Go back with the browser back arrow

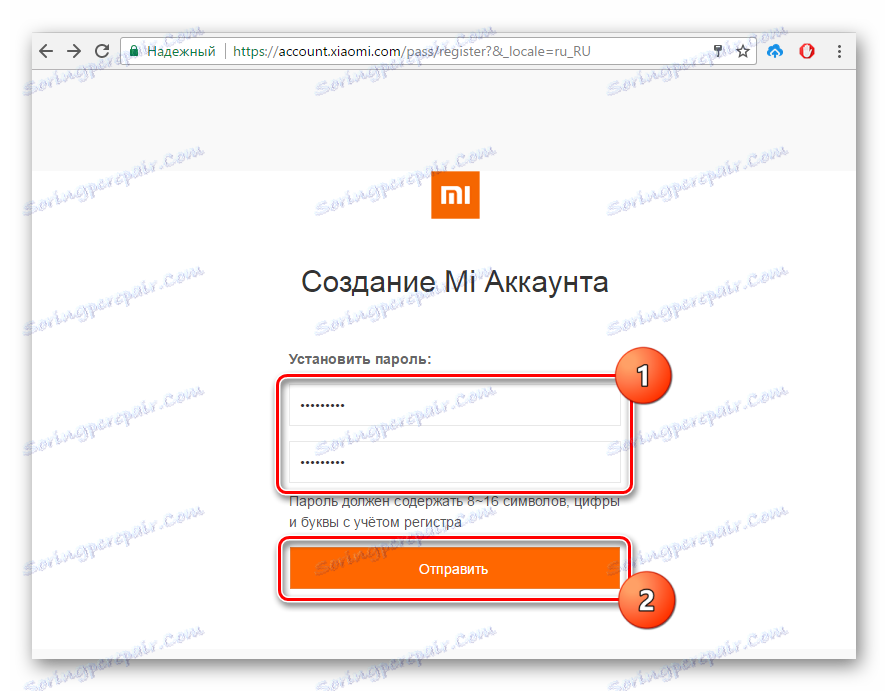tap(46, 52)
